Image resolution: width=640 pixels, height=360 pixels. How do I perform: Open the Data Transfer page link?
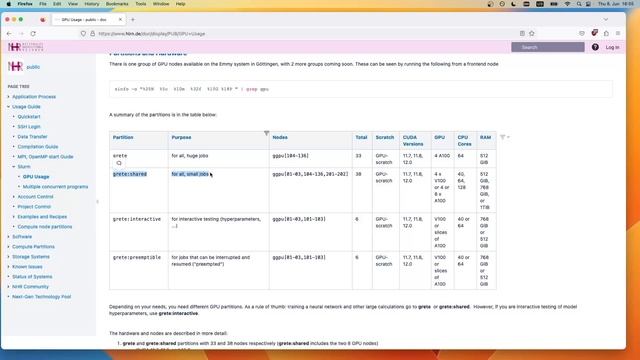click(32, 137)
